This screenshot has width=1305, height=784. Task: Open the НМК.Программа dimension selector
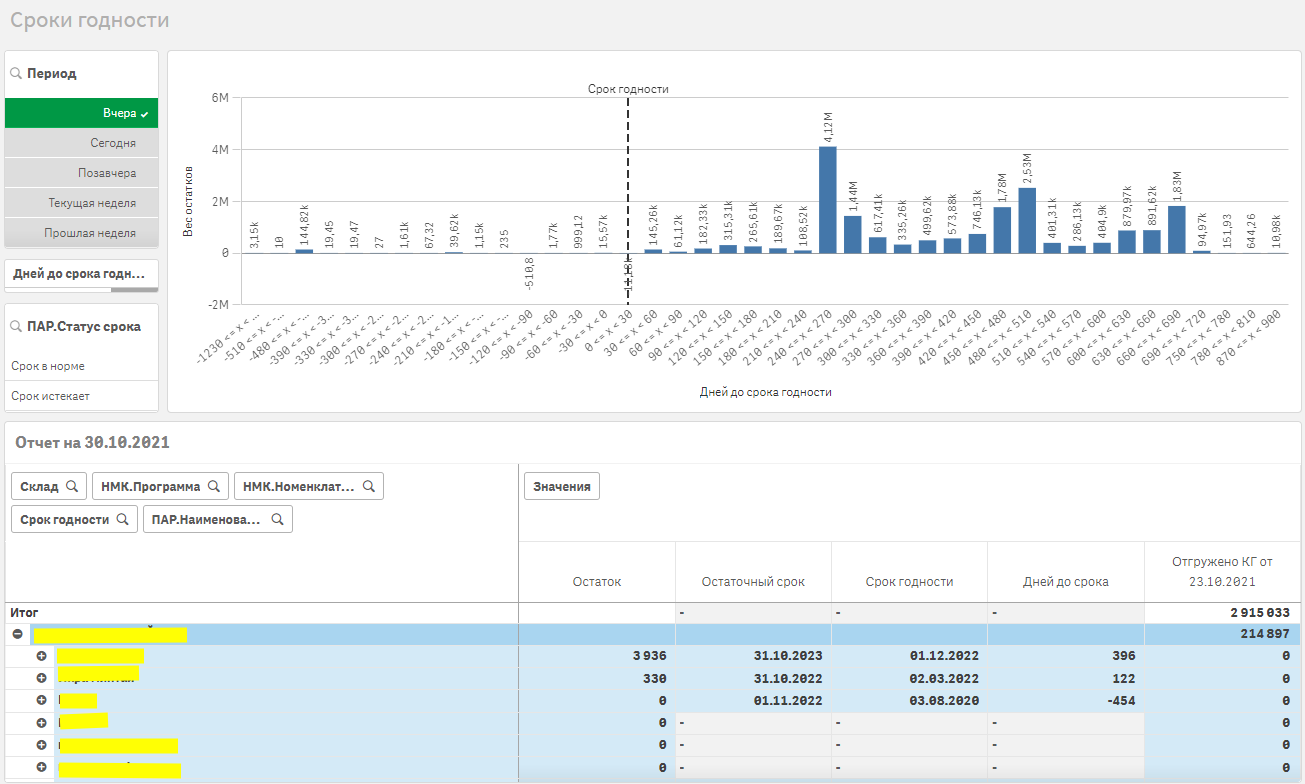pos(160,487)
